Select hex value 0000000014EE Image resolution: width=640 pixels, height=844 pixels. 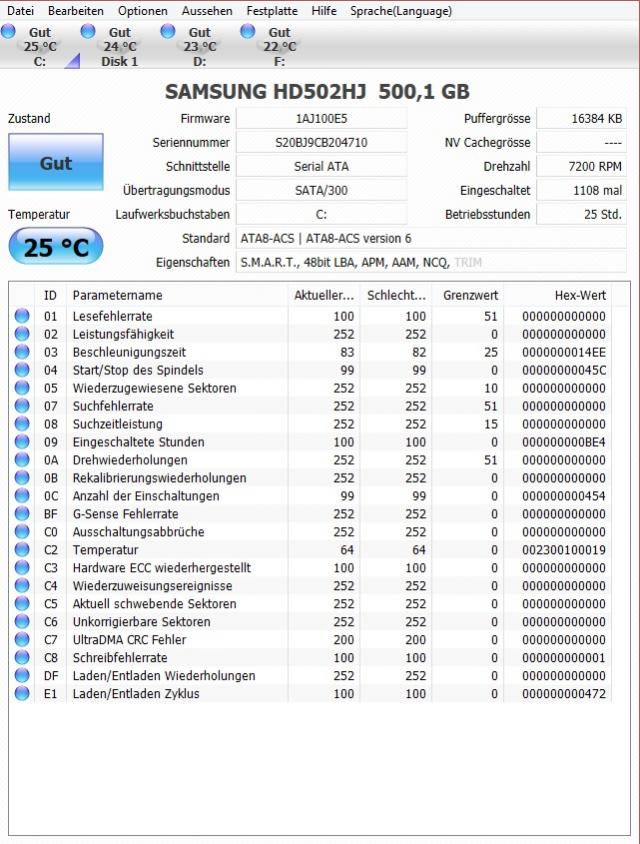[564, 352]
